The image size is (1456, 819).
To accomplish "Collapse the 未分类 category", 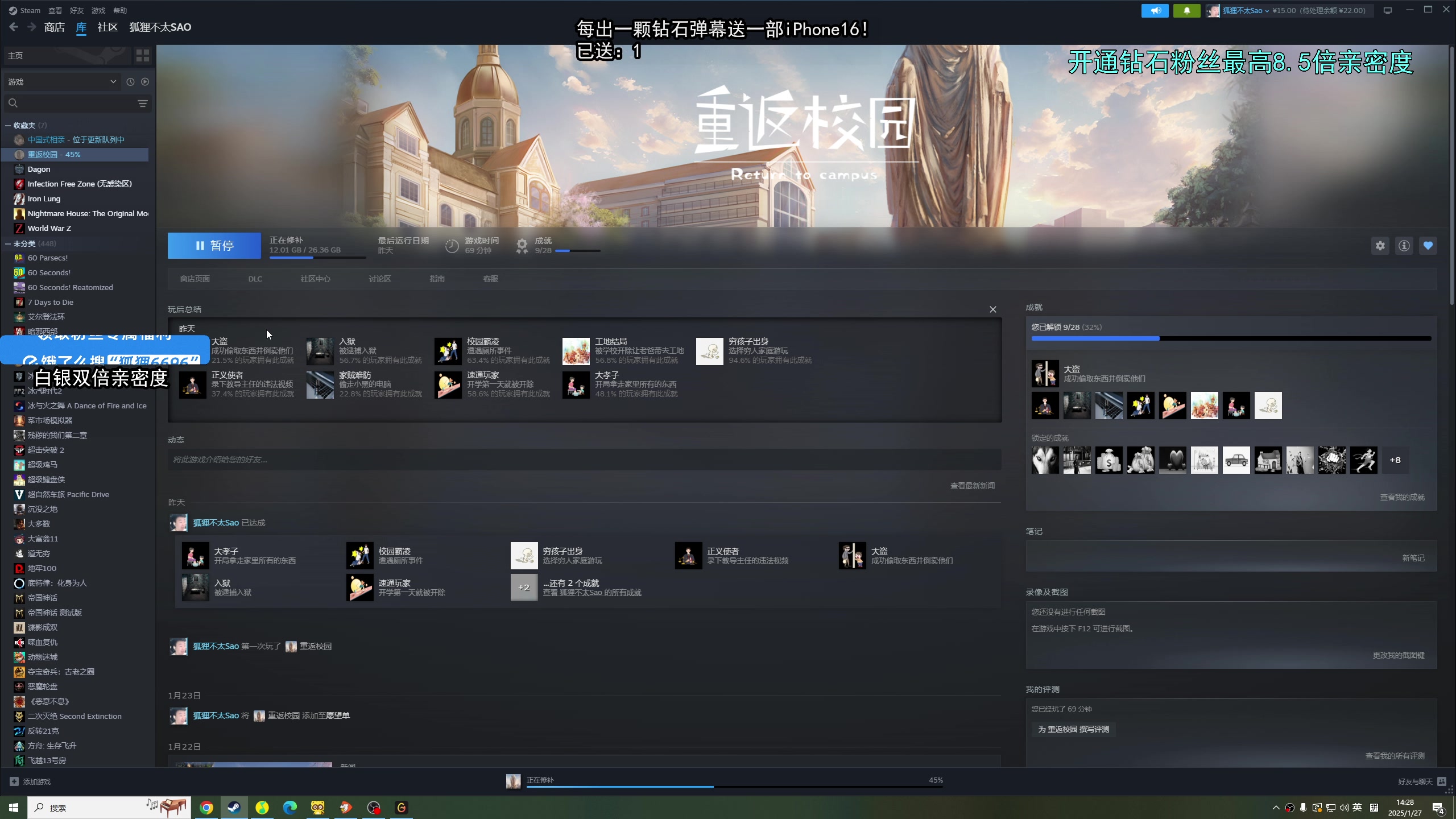I will point(8,243).
